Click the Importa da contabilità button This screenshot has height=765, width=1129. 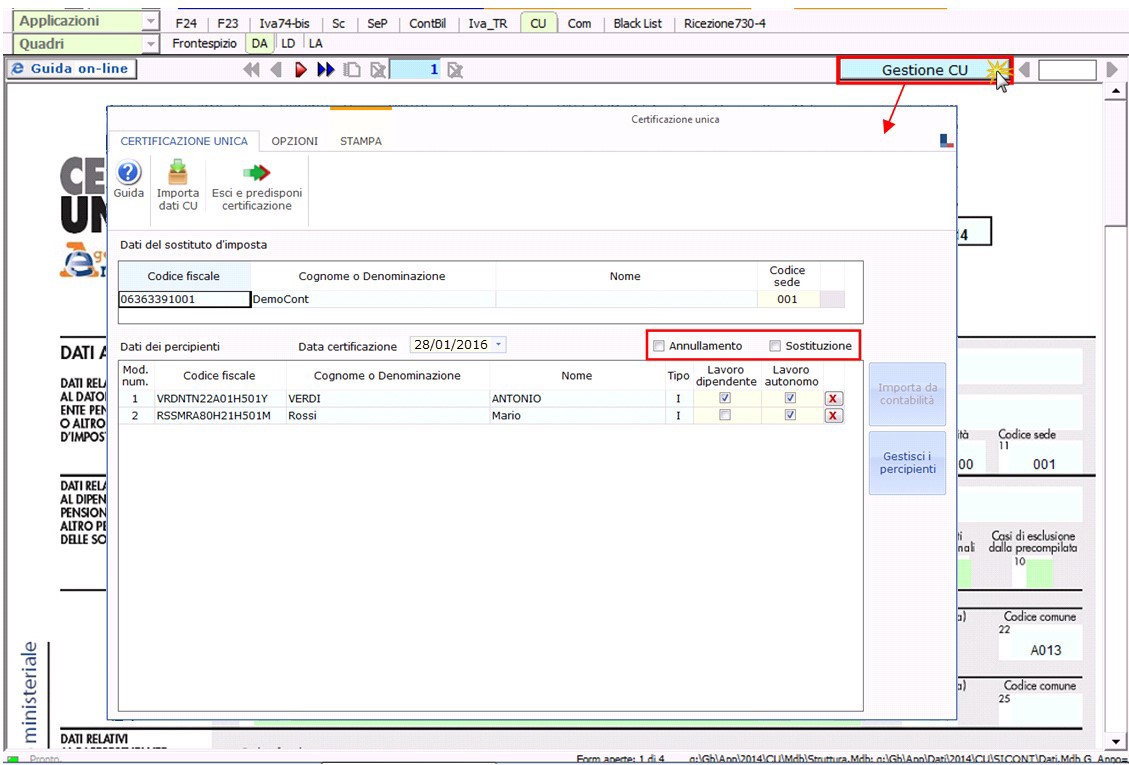907,394
